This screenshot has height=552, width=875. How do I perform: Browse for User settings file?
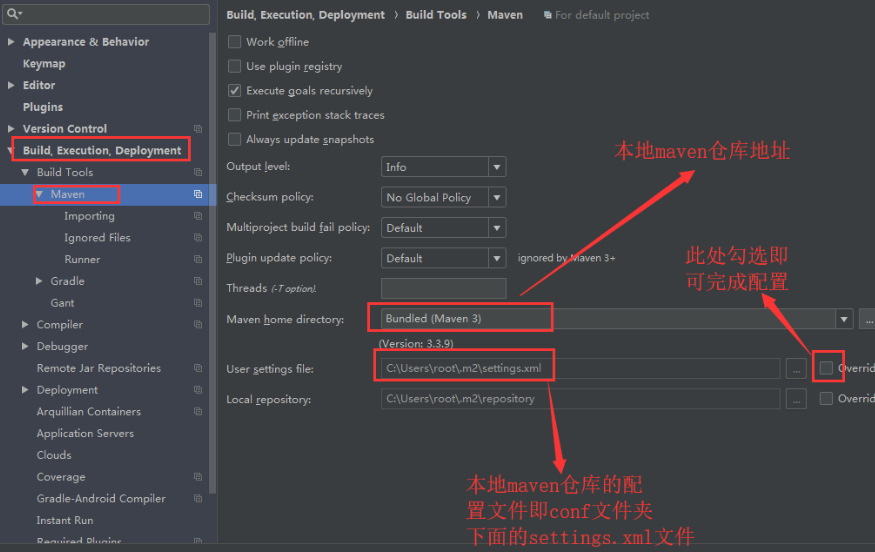pos(796,369)
